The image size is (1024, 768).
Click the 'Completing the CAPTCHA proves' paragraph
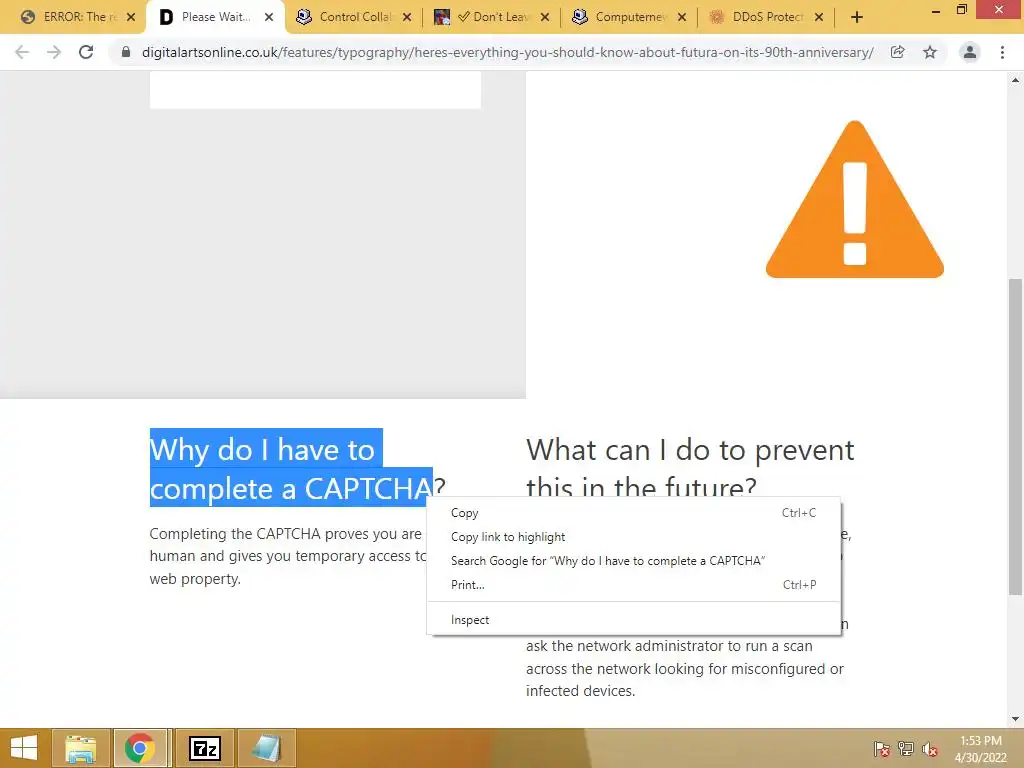tap(287, 556)
